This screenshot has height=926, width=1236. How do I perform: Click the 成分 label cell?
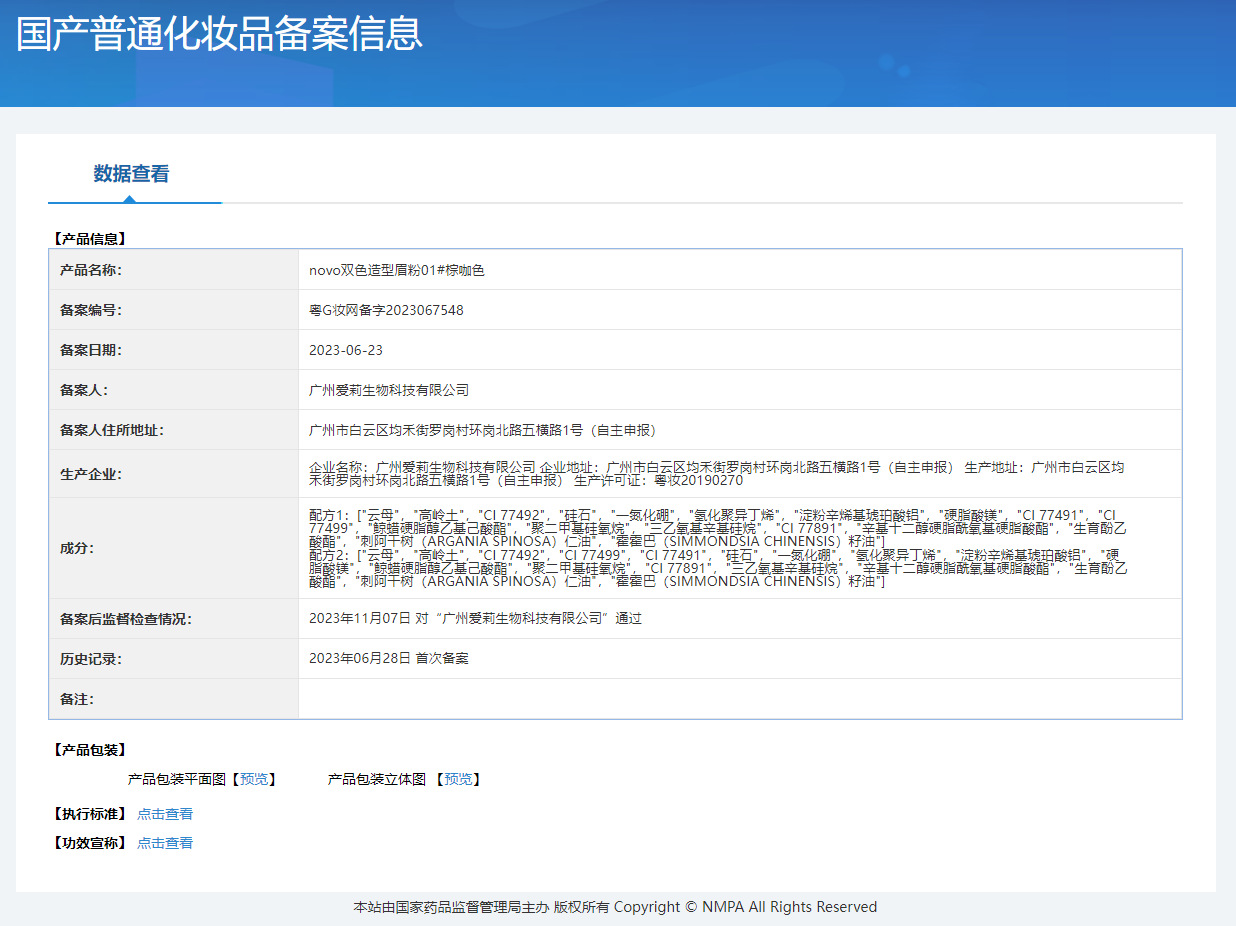pyautogui.click(x=174, y=548)
